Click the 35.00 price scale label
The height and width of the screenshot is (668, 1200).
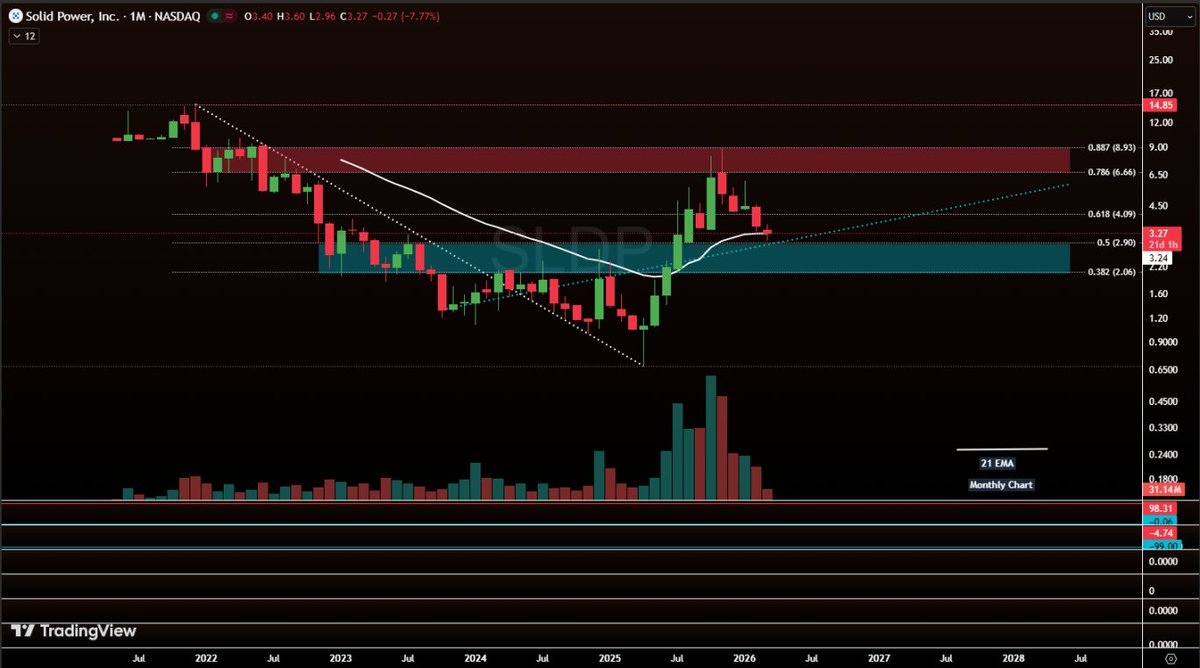1161,31
